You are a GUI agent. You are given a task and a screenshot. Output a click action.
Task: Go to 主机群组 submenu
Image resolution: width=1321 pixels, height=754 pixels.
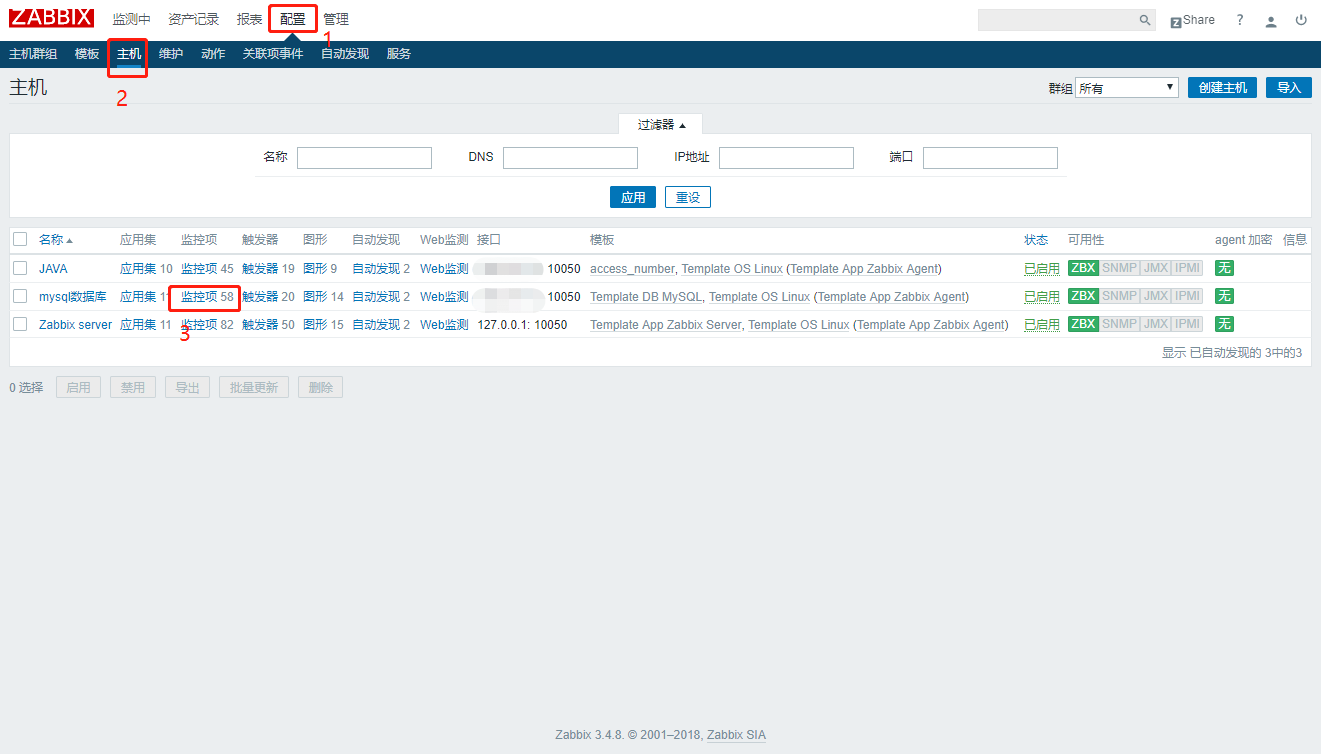coord(33,54)
